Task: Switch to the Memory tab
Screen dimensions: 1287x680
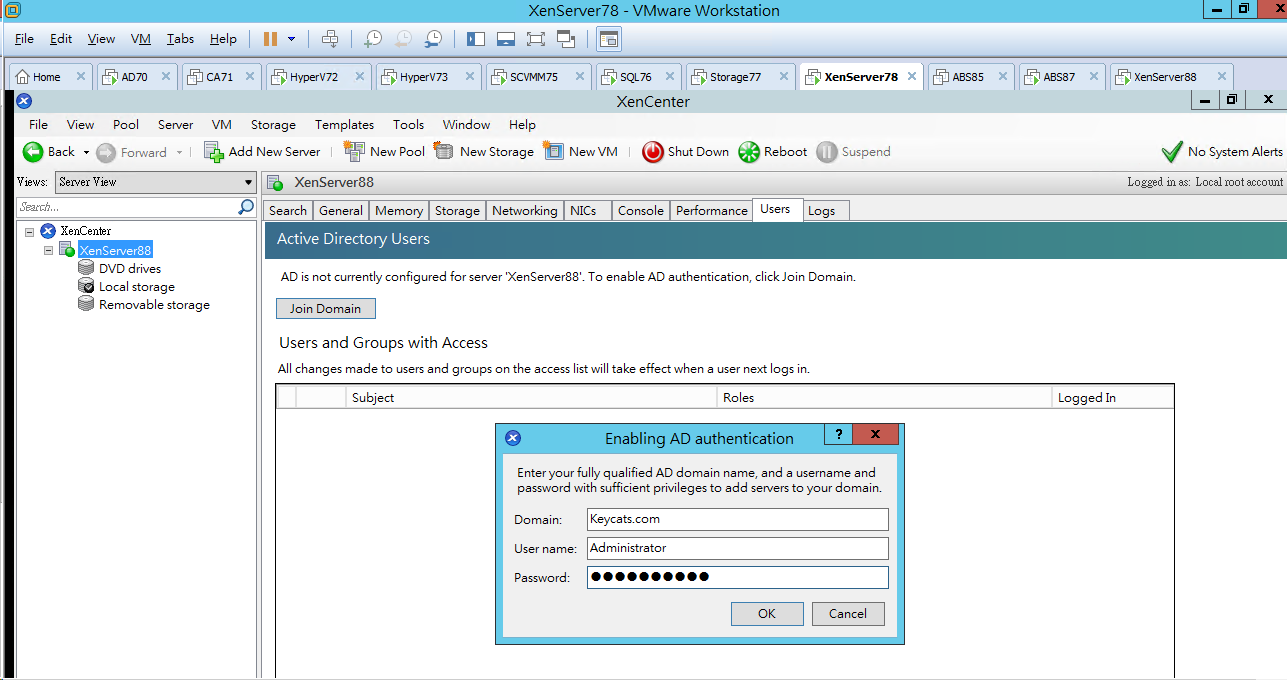Action: (x=399, y=211)
